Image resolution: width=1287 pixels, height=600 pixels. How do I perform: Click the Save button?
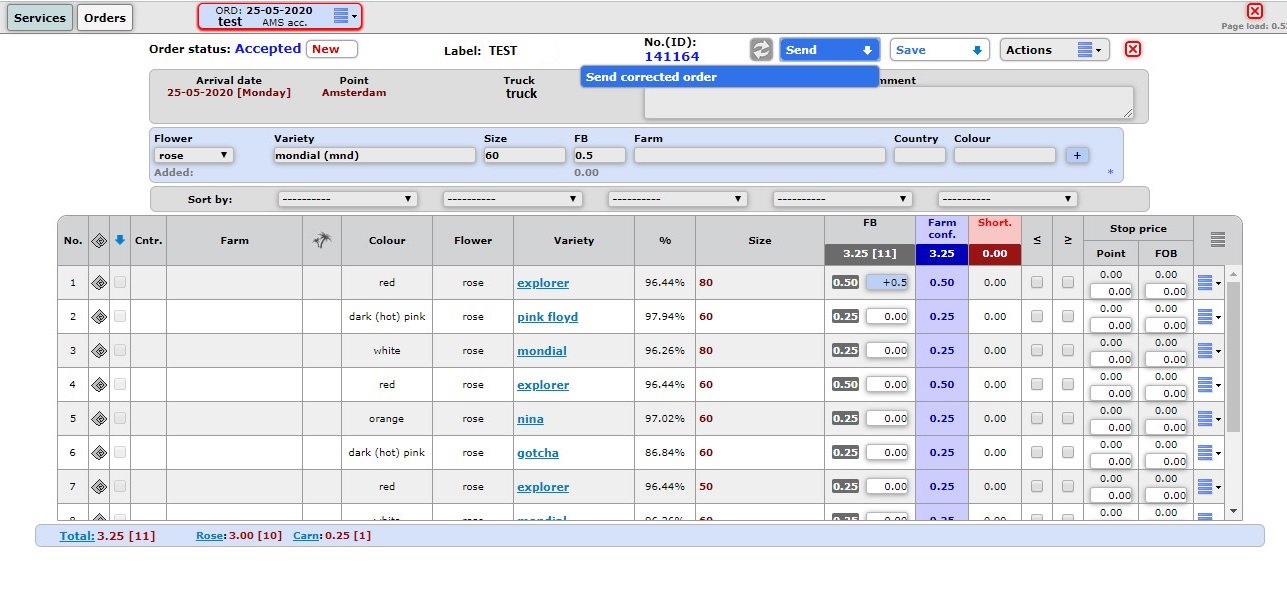click(x=938, y=50)
